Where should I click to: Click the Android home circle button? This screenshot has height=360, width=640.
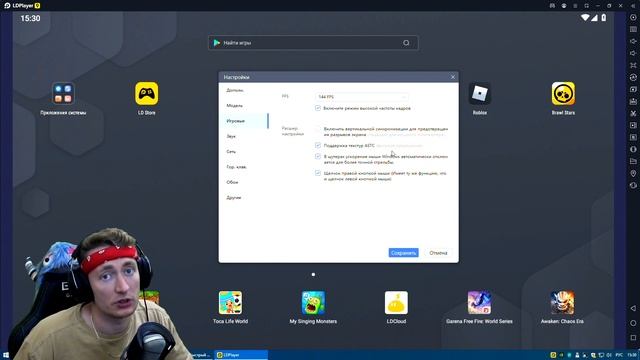point(633,323)
